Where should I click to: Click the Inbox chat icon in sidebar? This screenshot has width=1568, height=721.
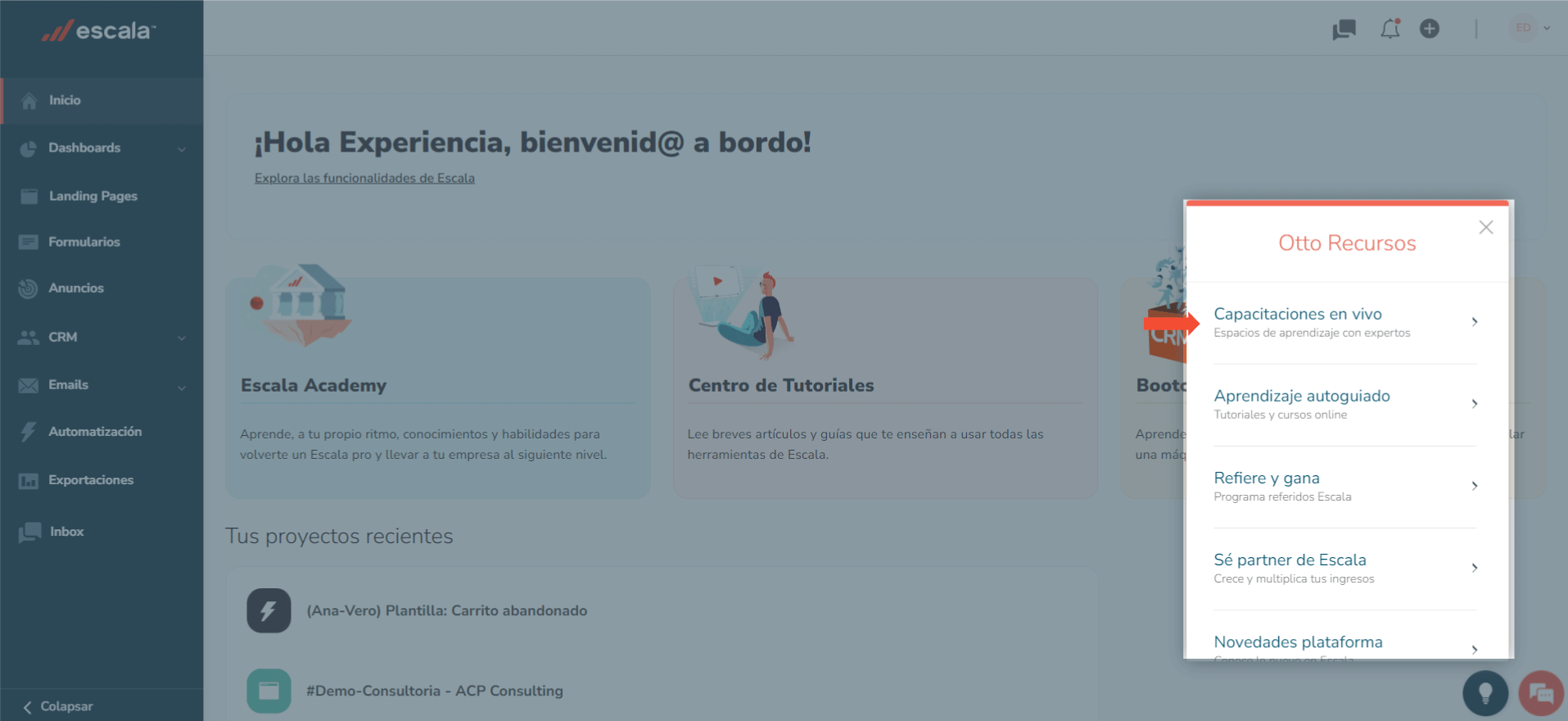pos(29,532)
